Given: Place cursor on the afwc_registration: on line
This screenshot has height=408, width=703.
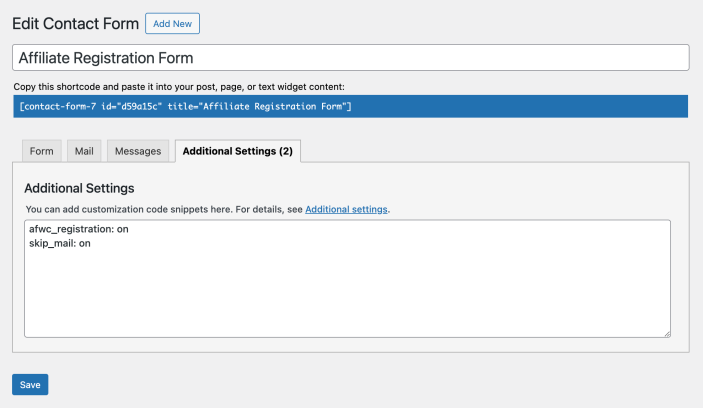Looking at the screenshot, I should (79, 229).
